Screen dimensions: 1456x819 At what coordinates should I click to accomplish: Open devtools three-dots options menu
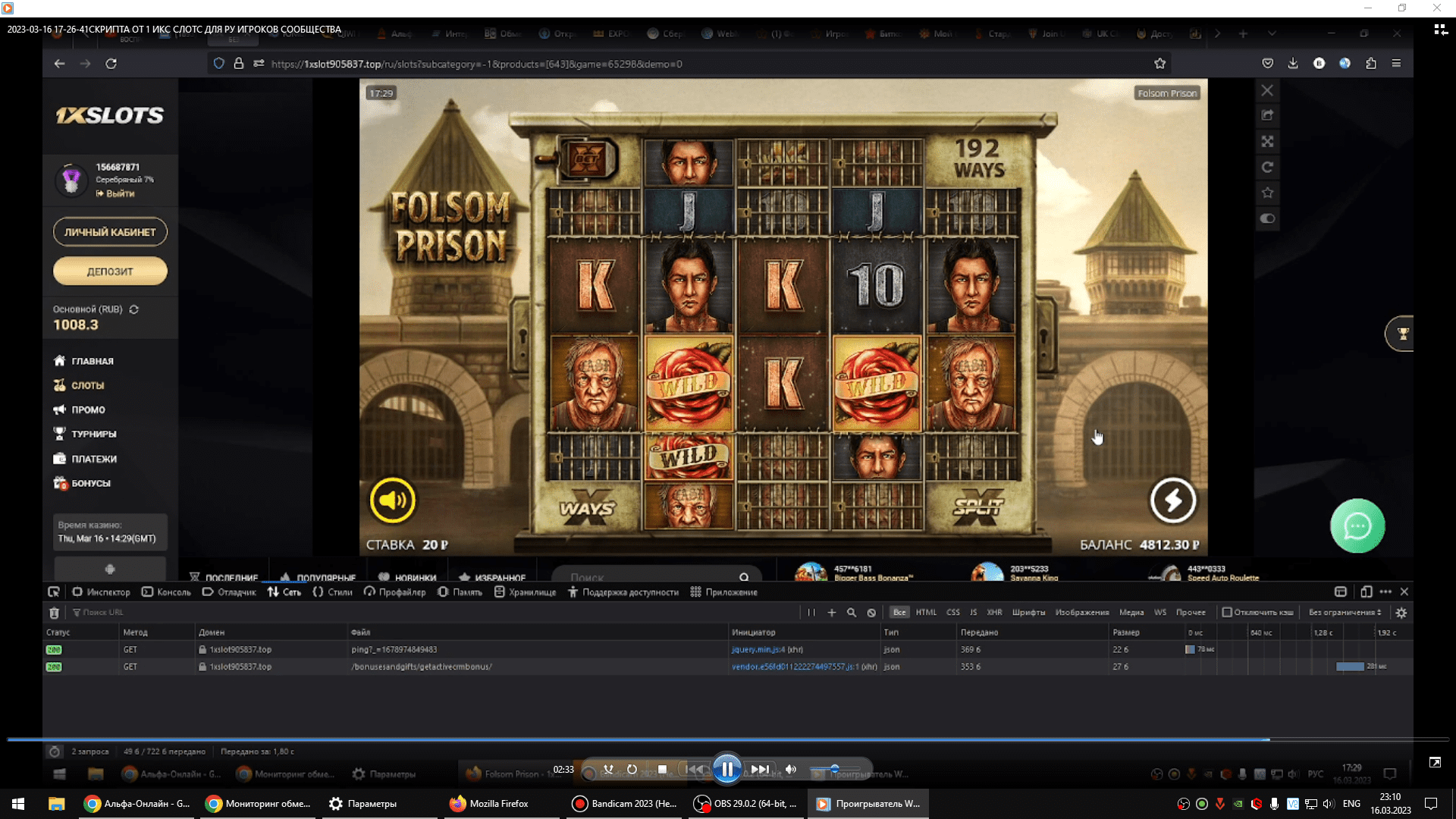pyautogui.click(x=1385, y=591)
